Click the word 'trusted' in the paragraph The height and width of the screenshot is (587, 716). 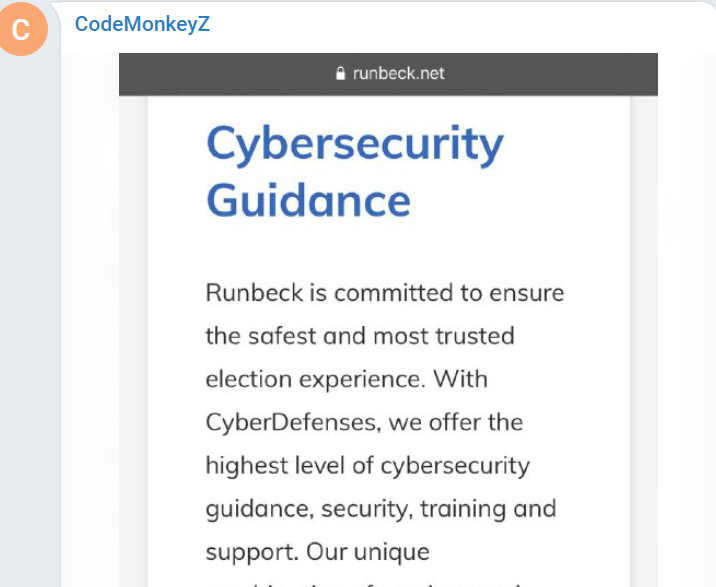pos(475,336)
